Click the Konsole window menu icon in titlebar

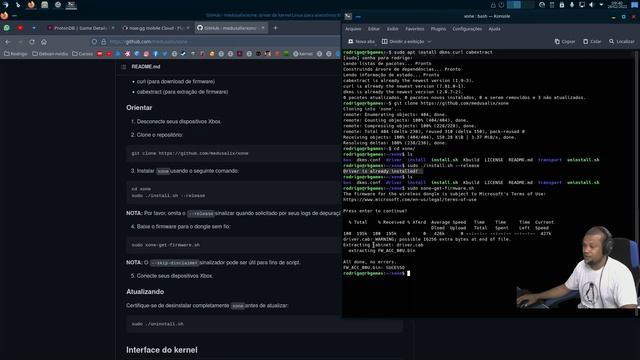tap(348, 16)
